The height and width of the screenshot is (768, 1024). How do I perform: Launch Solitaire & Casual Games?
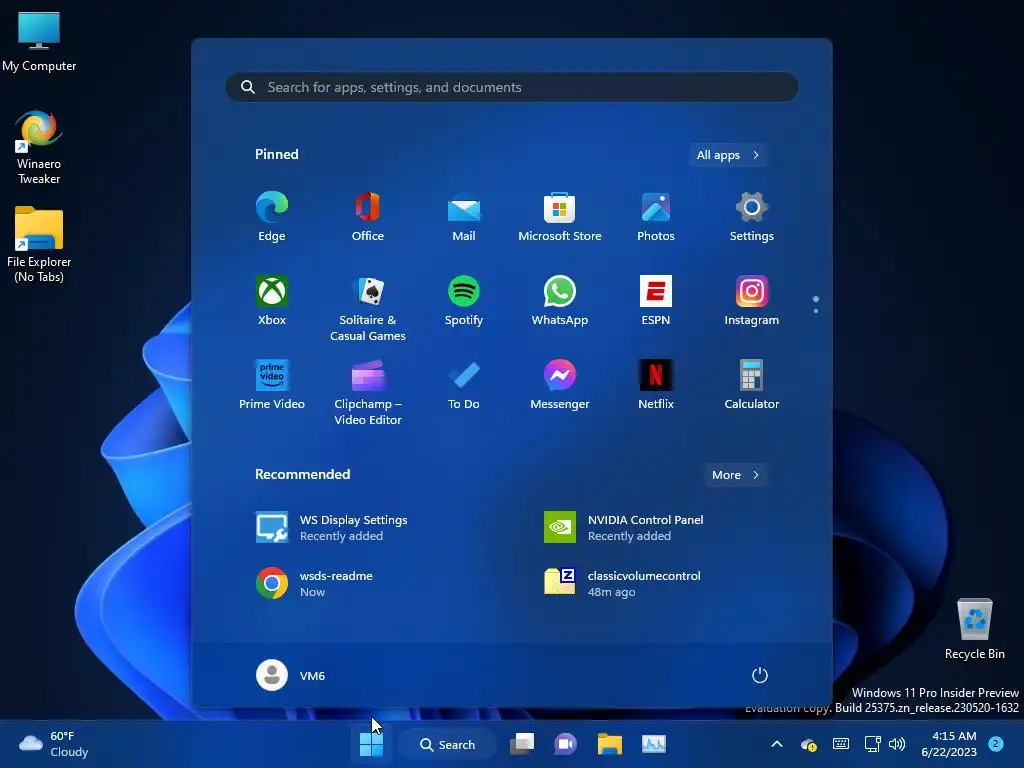[x=368, y=308]
